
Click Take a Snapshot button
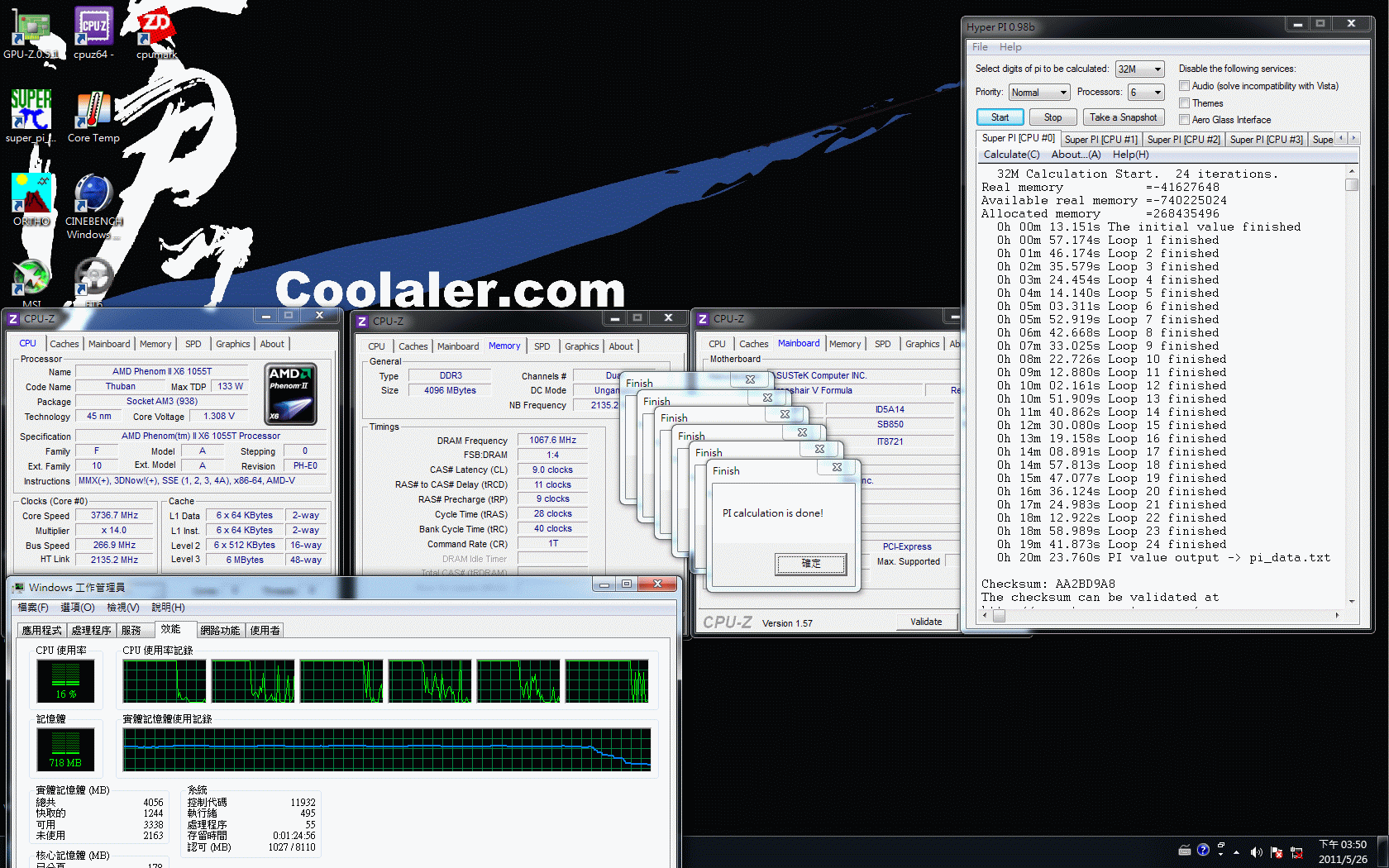click(x=1123, y=117)
